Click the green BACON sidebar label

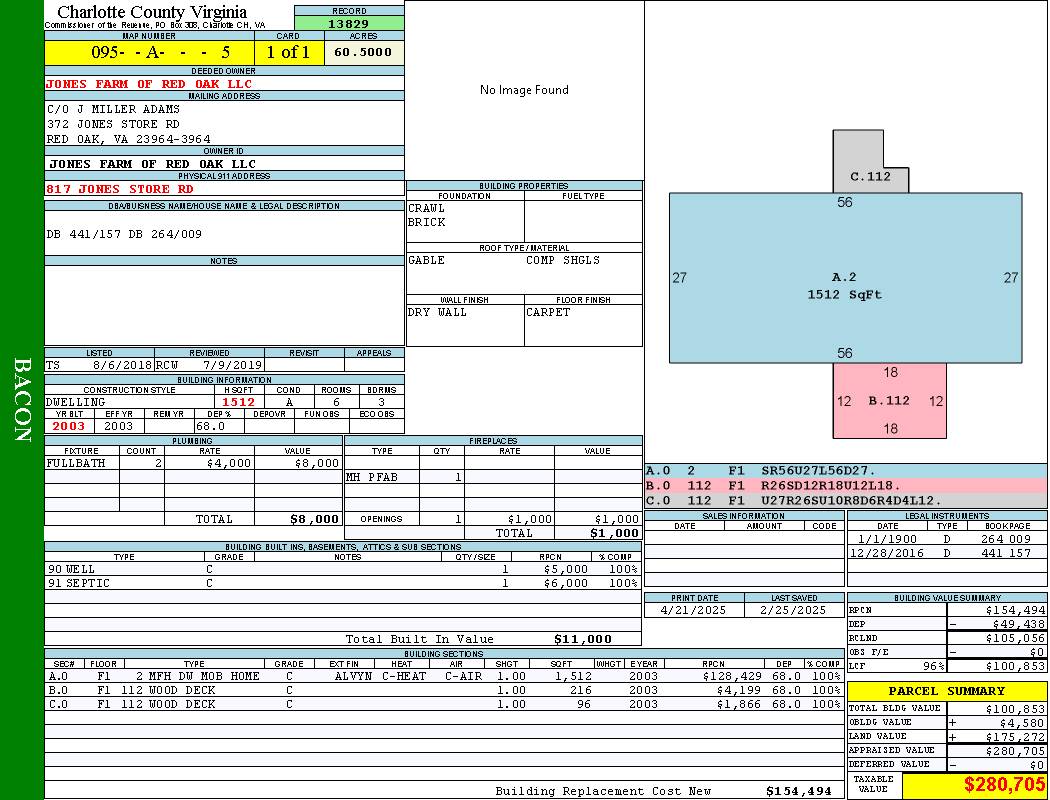pos(22,400)
